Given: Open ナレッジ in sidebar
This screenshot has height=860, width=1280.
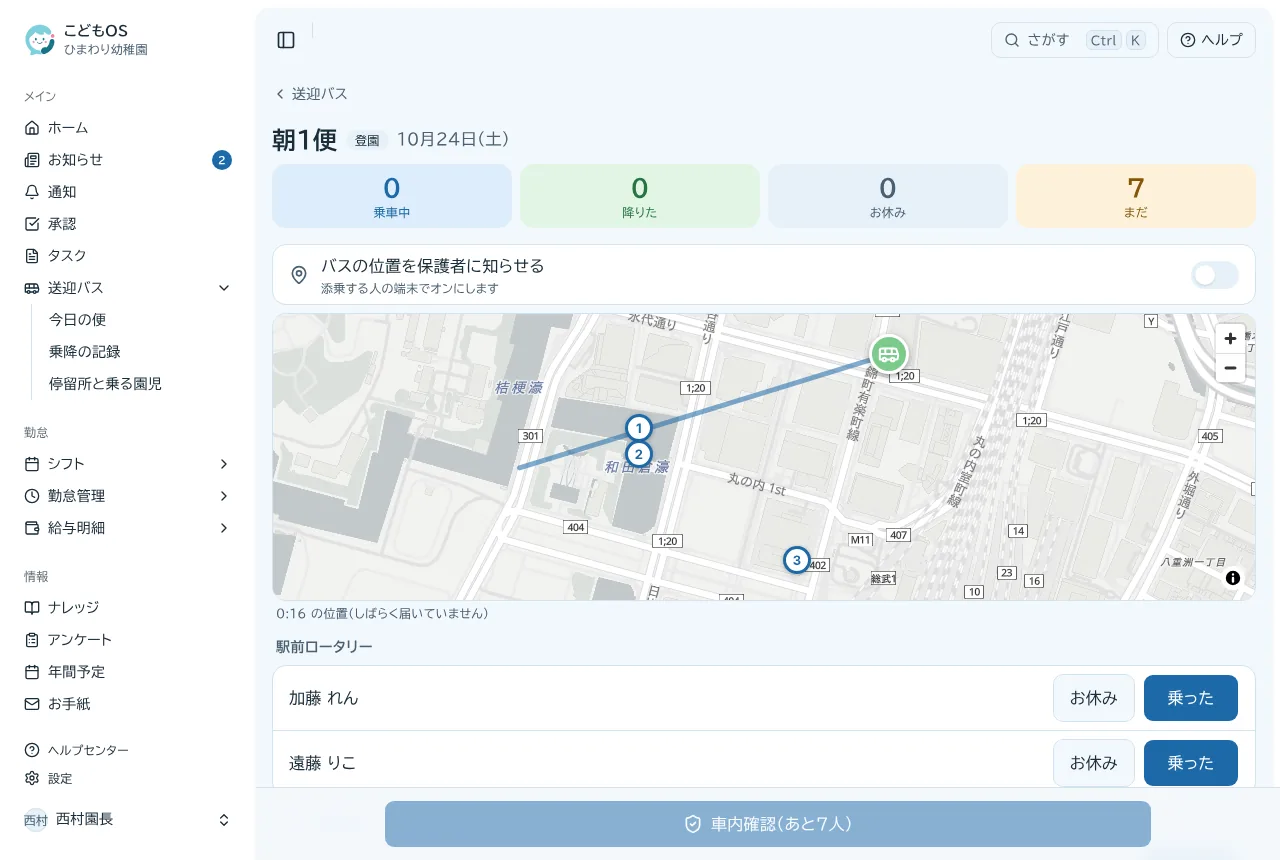Looking at the screenshot, I should (128, 608).
